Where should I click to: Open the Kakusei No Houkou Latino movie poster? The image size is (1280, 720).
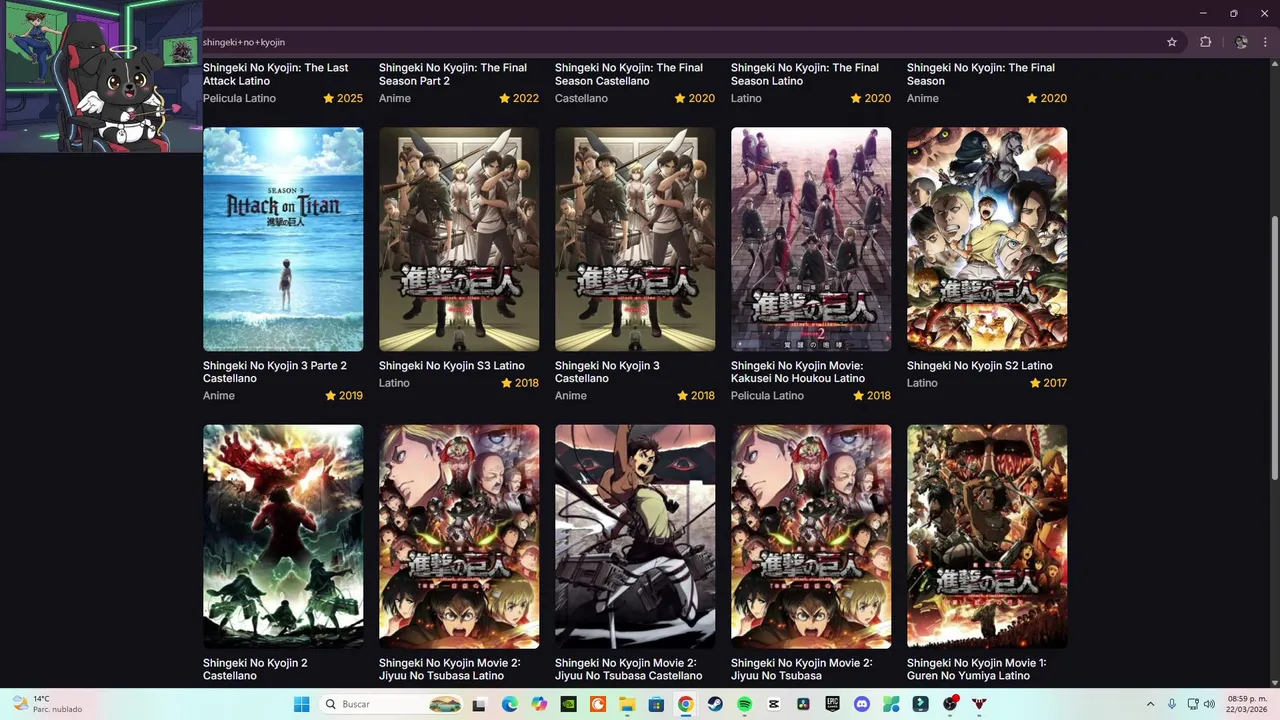(811, 239)
